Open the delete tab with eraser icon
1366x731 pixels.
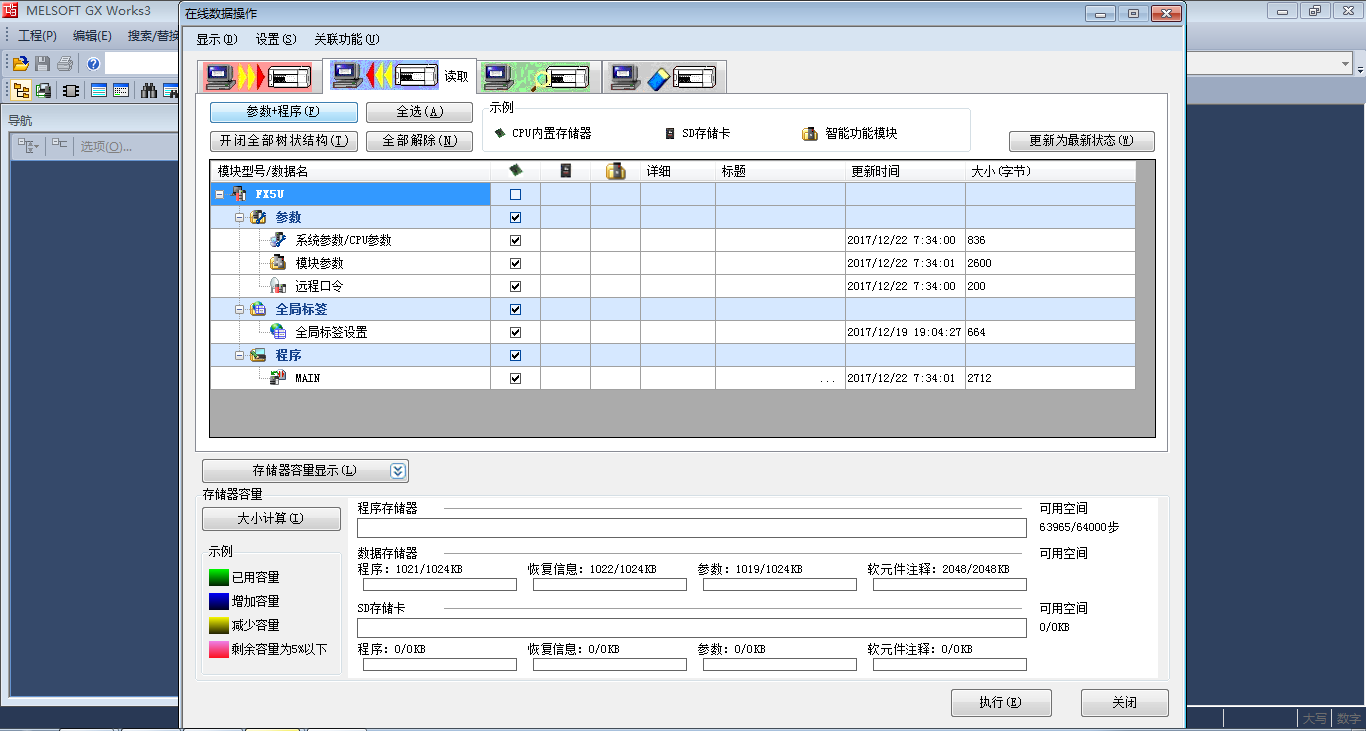663,77
